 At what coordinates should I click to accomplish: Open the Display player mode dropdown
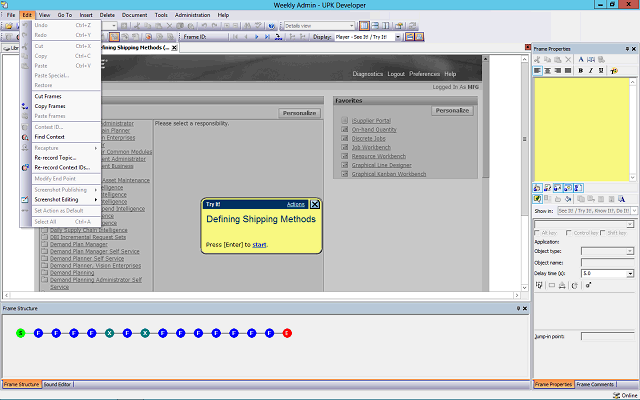[x=398, y=37]
